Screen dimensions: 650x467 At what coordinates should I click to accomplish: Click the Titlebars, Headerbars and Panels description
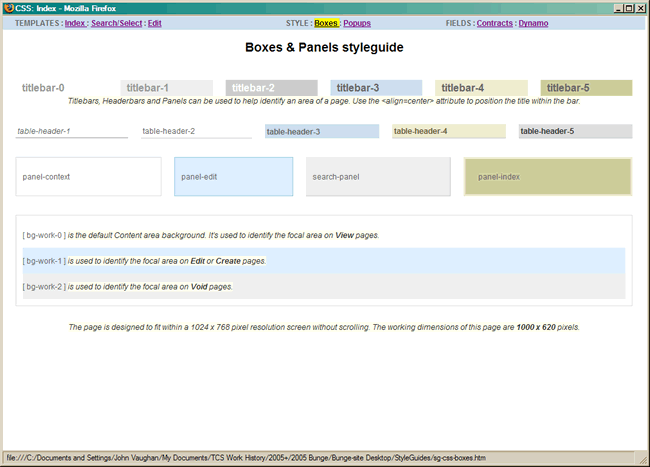point(324,101)
